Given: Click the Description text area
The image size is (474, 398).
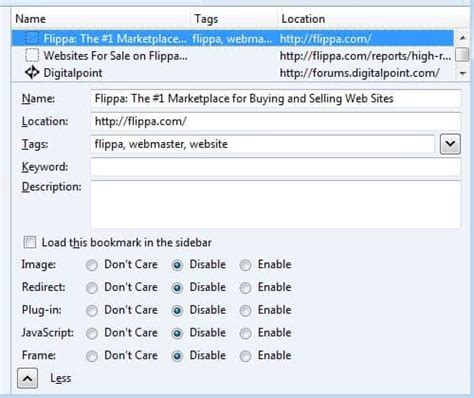Looking at the screenshot, I should [276, 204].
